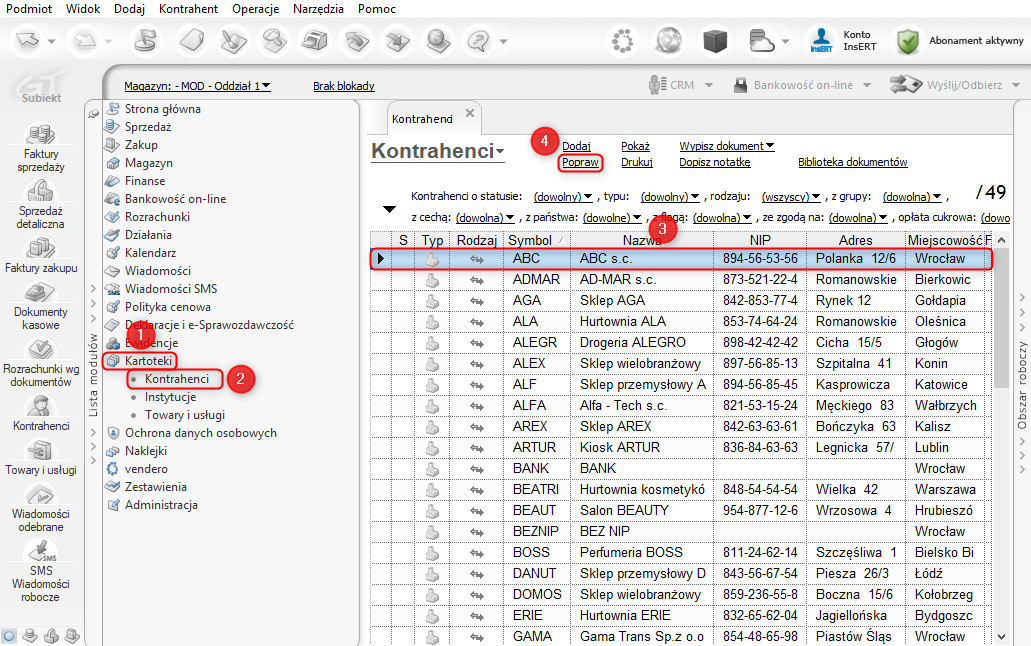The image size is (1031, 646).
Task: Open rodzaju (wszyscy) filter dropdown
Action: tap(791, 197)
